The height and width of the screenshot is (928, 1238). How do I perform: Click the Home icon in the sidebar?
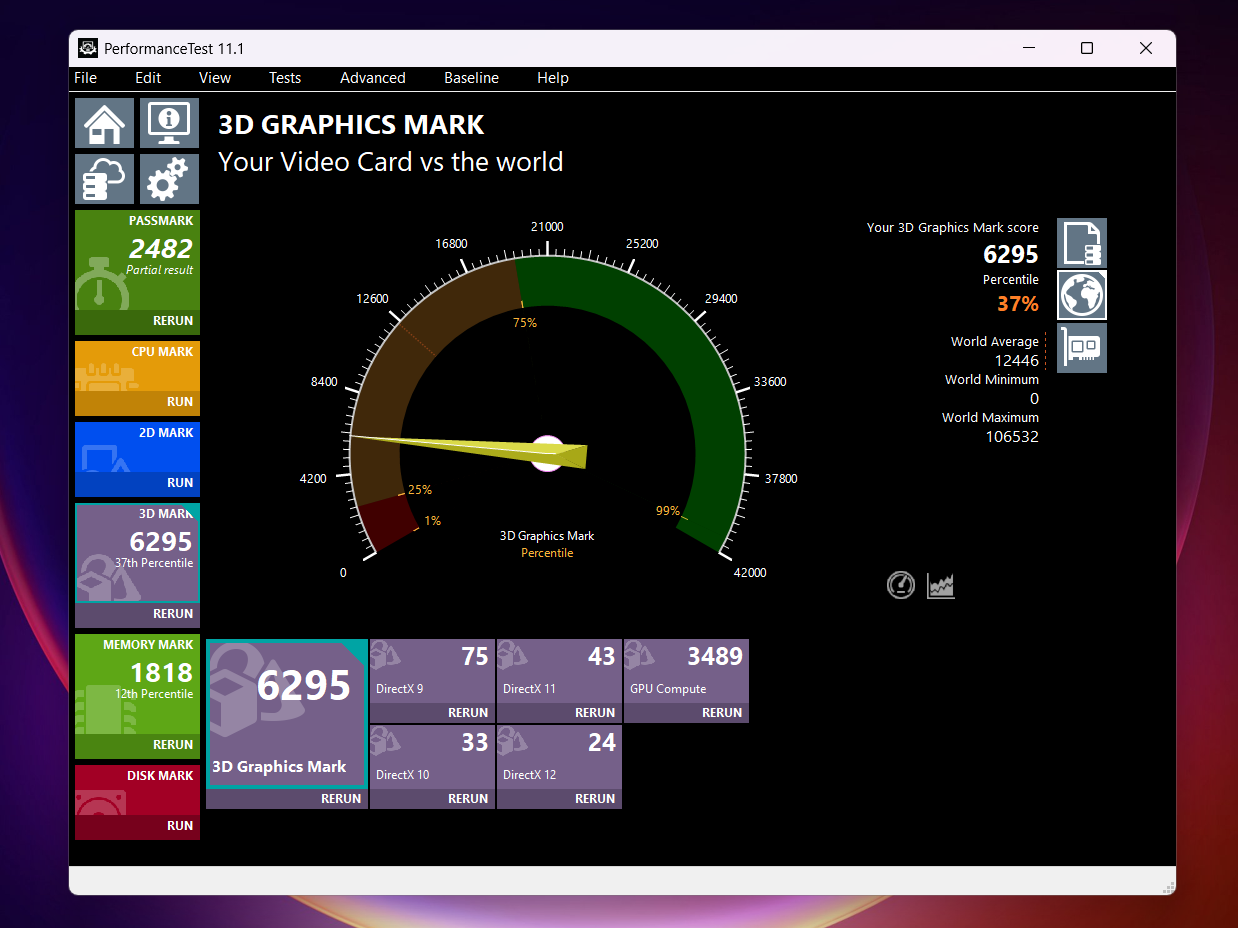104,123
